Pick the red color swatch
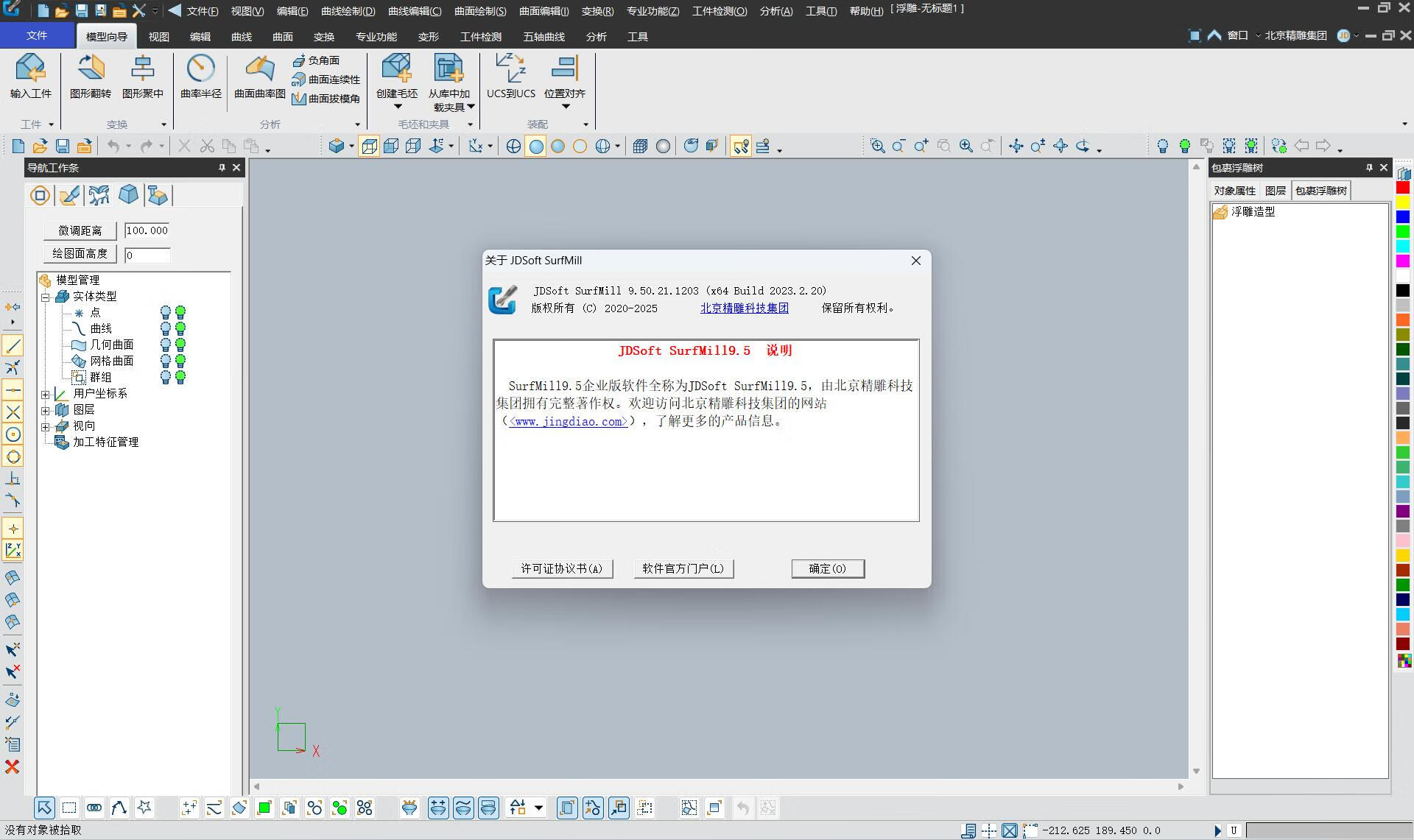This screenshot has width=1414, height=840. pyautogui.click(x=1403, y=188)
